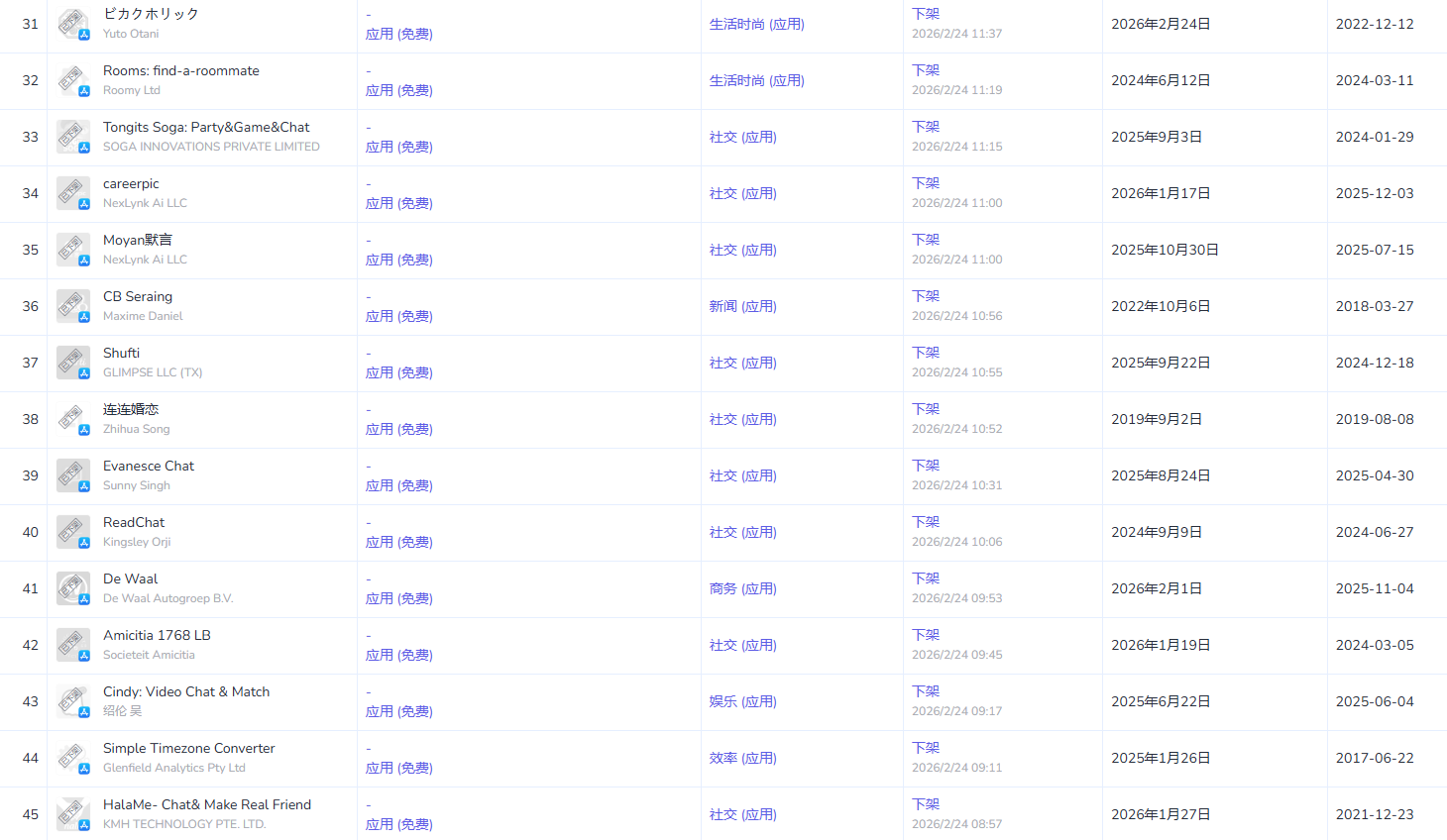
Task: Select the Shufti app icon
Action: (x=73, y=363)
